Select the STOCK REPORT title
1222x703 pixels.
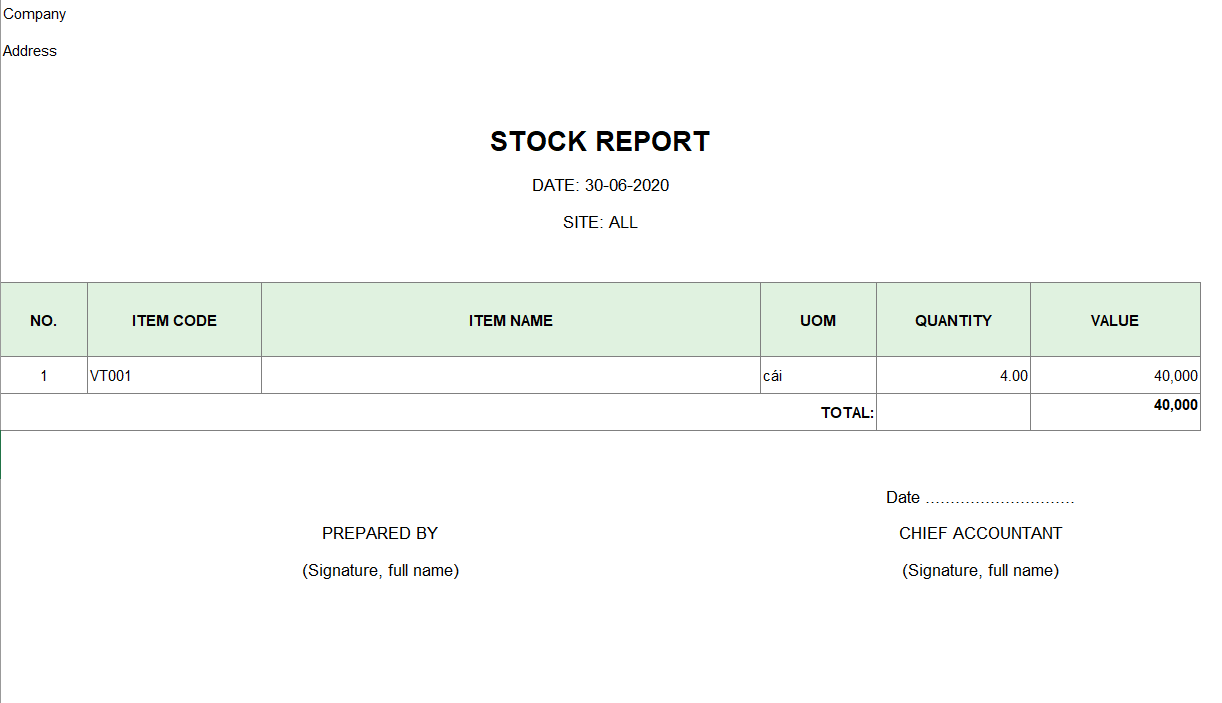600,142
